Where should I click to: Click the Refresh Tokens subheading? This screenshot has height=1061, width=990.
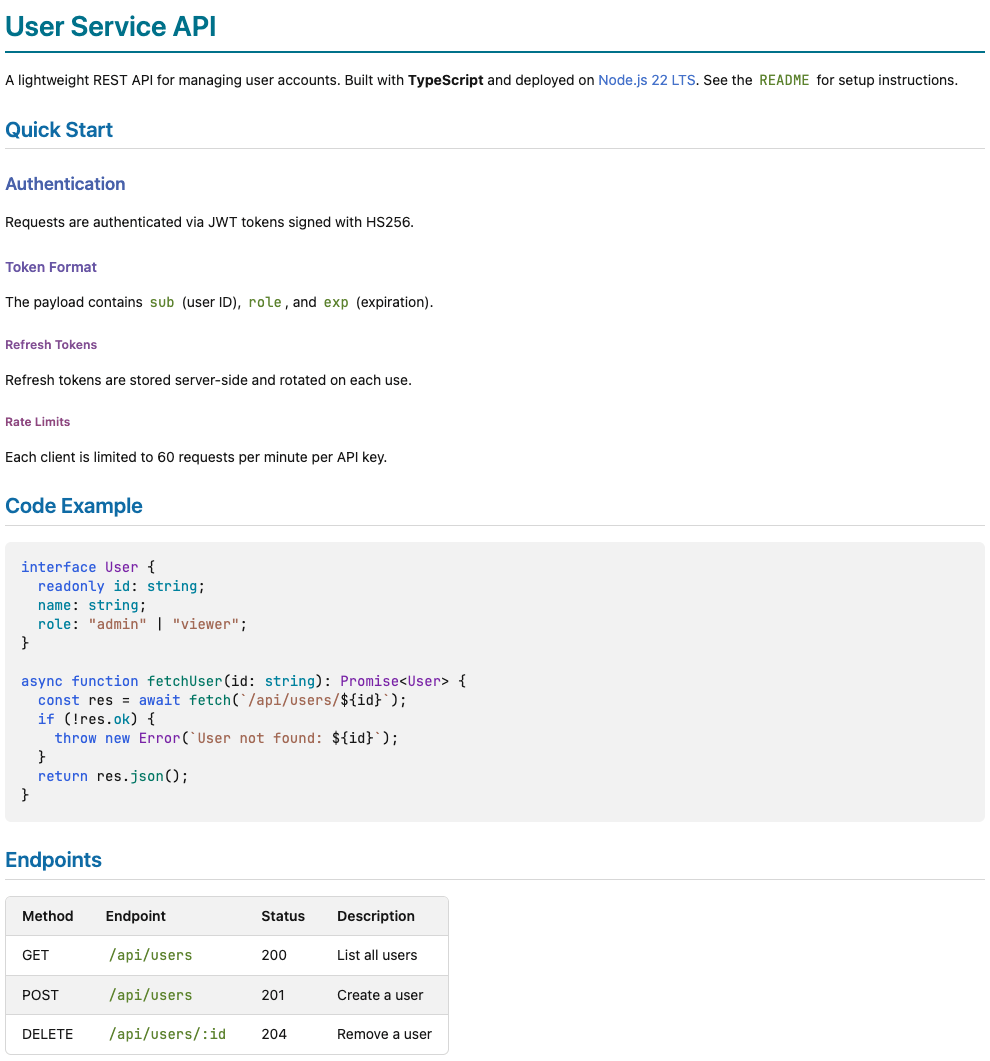click(x=51, y=344)
